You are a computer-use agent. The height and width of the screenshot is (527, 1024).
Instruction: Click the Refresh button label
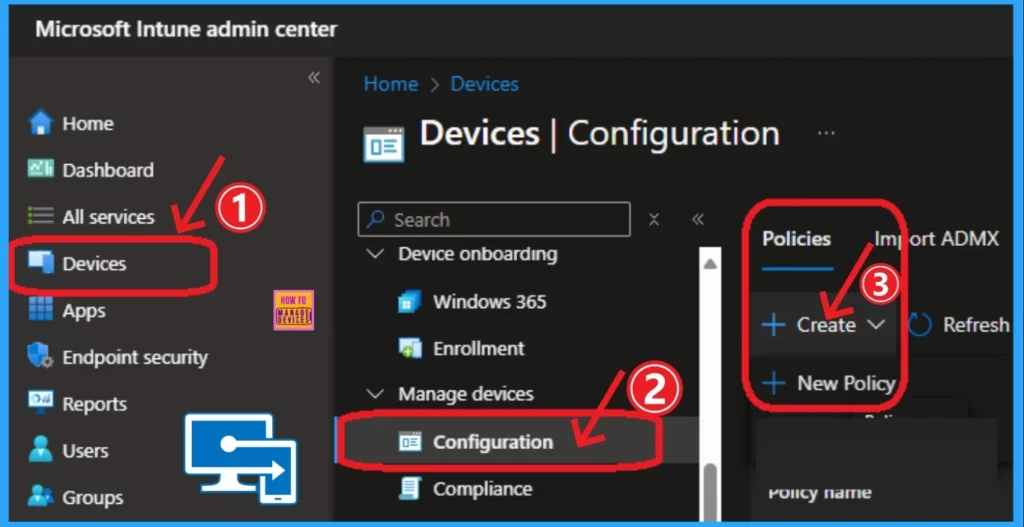tap(976, 325)
